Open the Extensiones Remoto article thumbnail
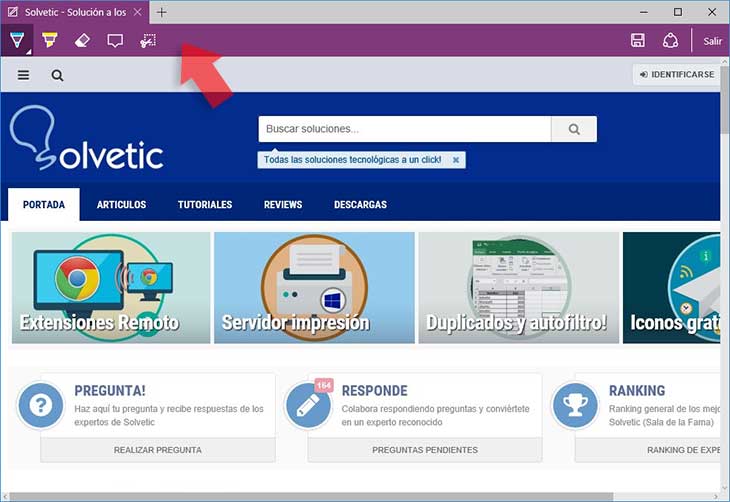This screenshot has width=730, height=502. (111, 288)
